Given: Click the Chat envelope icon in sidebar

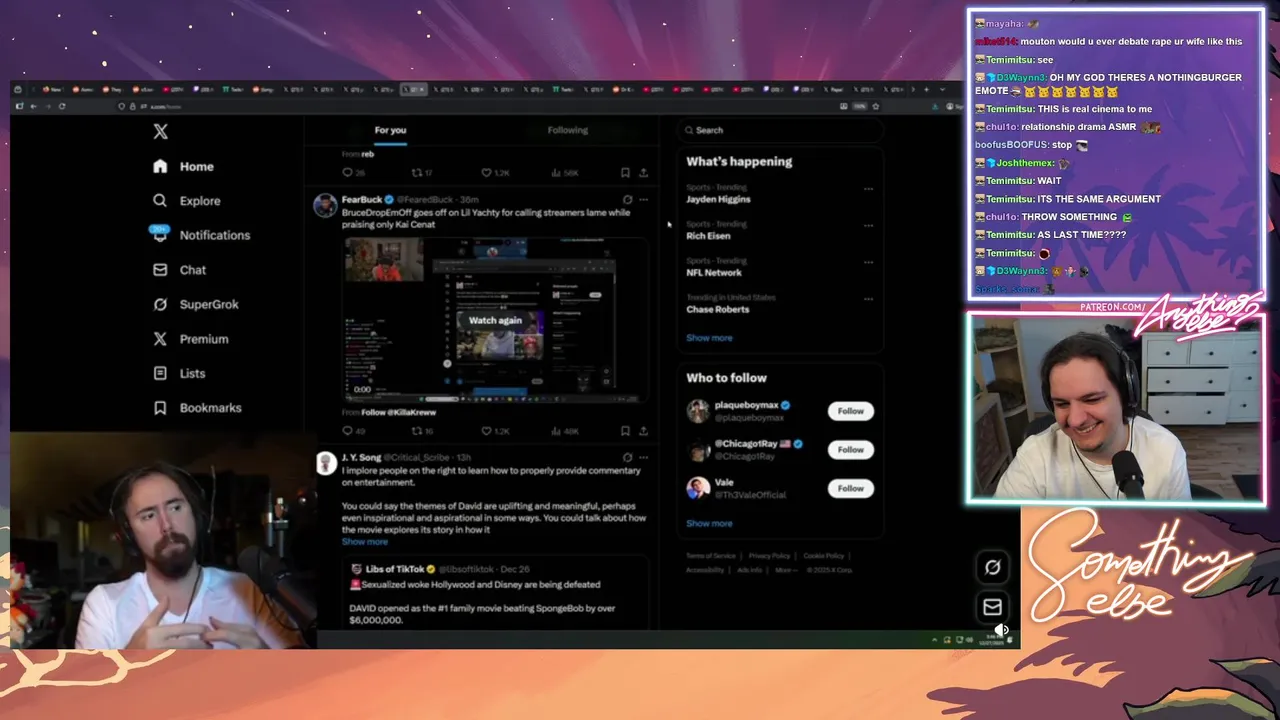Looking at the screenshot, I should point(160,270).
